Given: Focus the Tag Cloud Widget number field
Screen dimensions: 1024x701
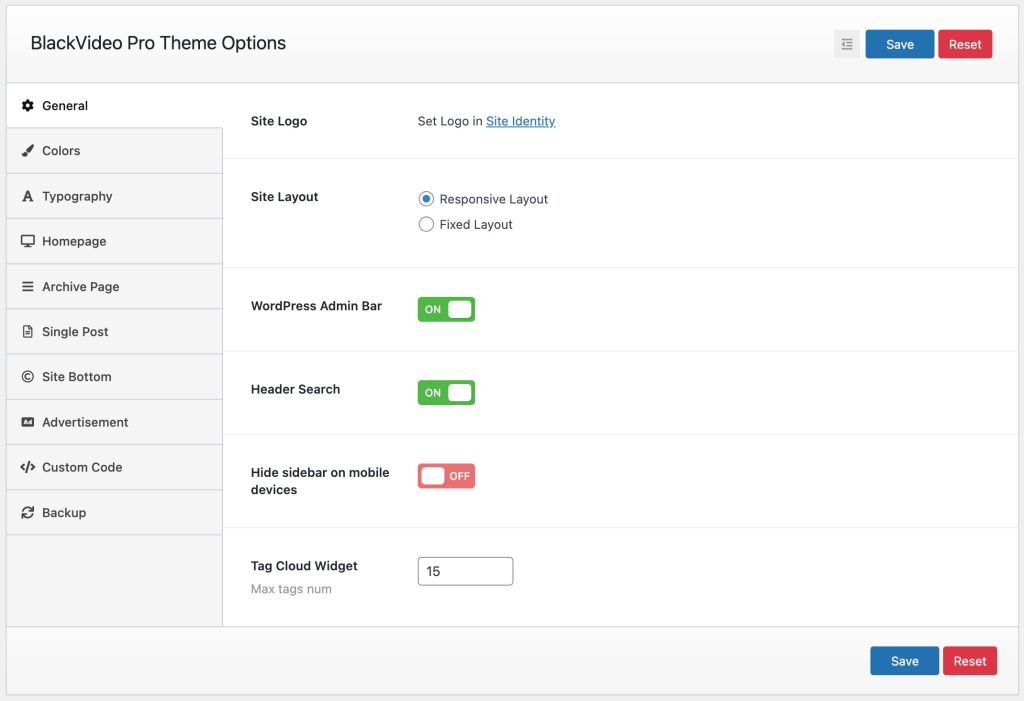Looking at the screenshot, I should click(x=465, y=571).
